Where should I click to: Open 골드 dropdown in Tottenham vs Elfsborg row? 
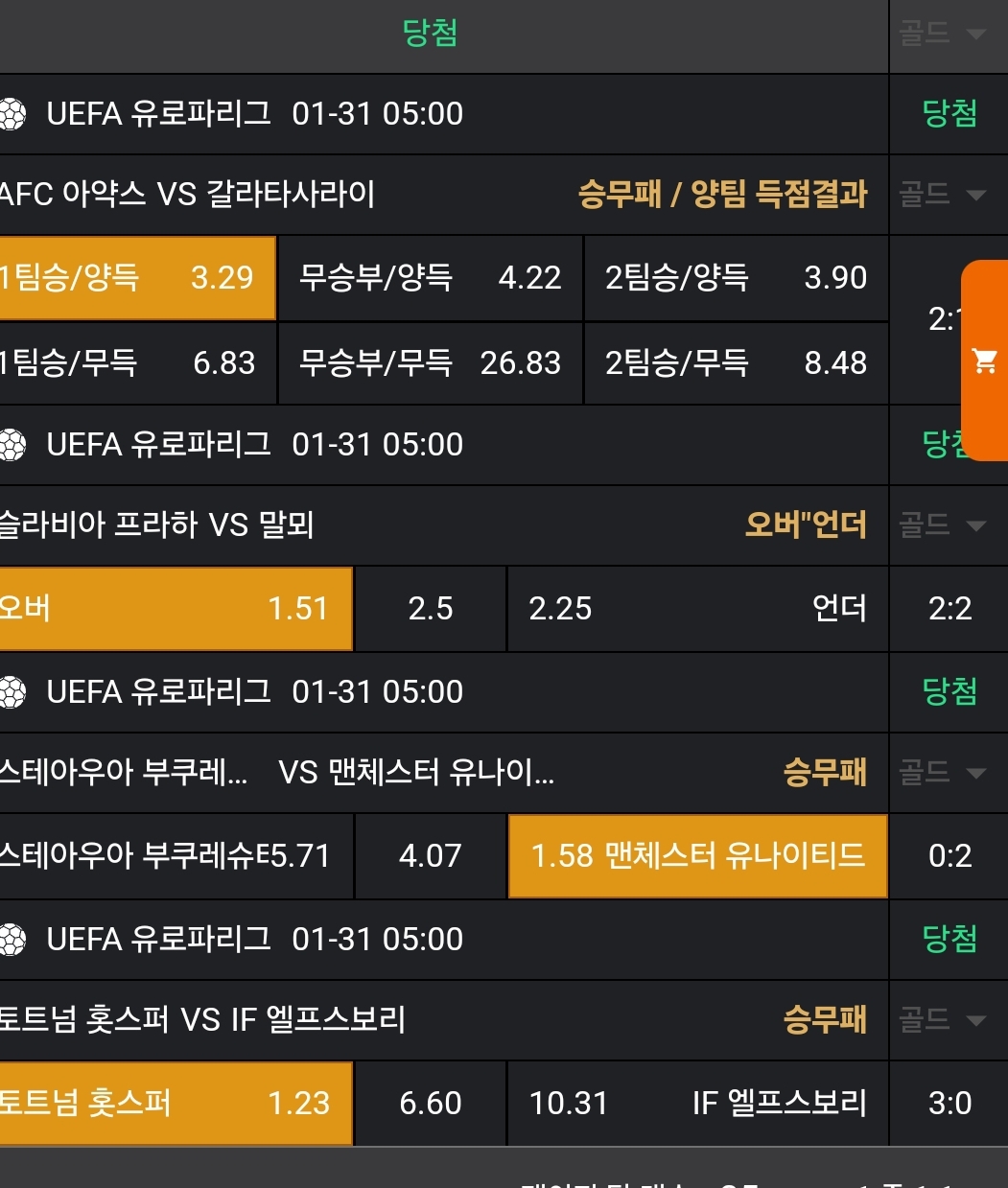[x=942, y=1020]
